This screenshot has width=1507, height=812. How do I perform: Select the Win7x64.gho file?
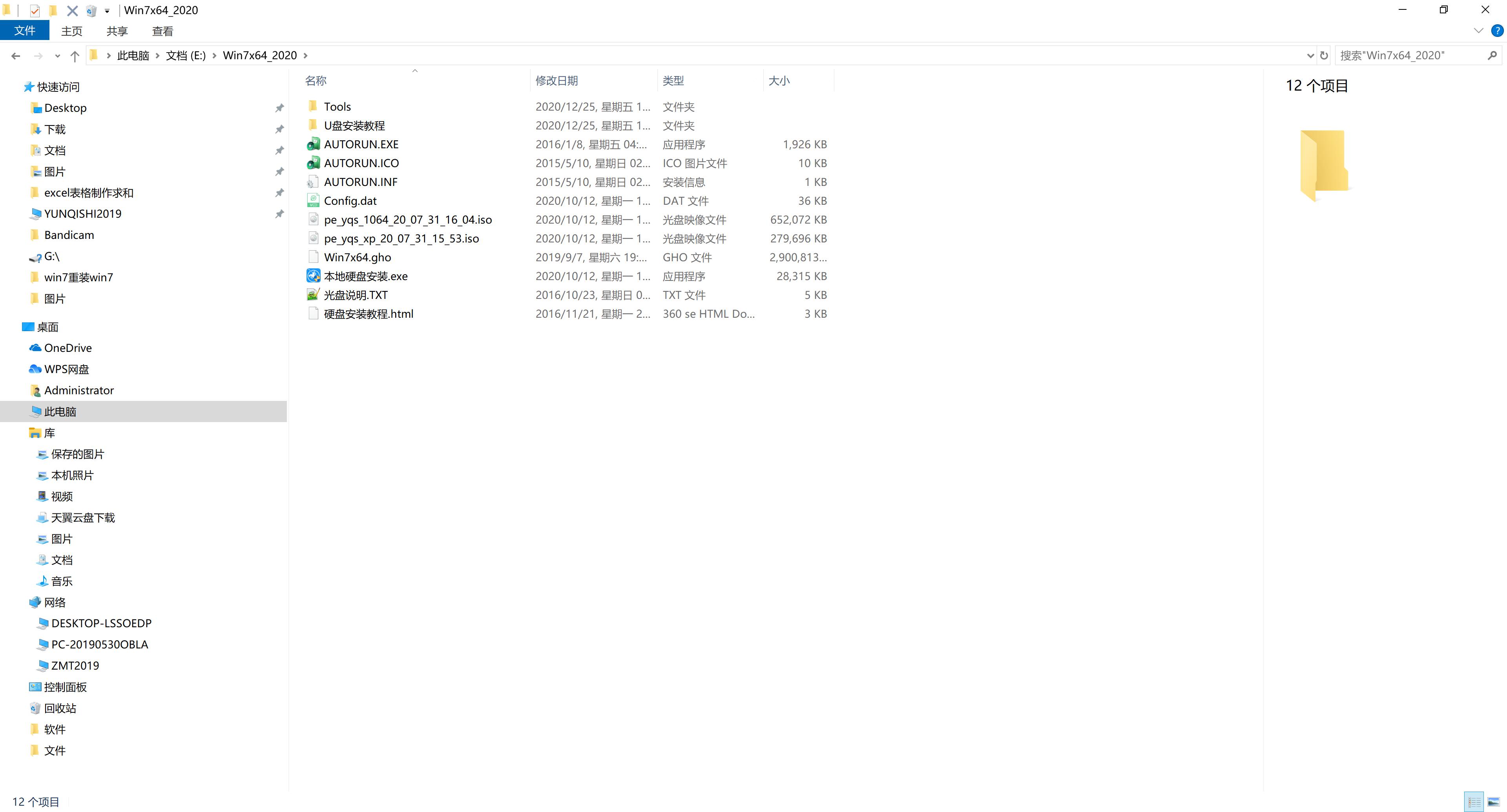(x=358, y=257)
